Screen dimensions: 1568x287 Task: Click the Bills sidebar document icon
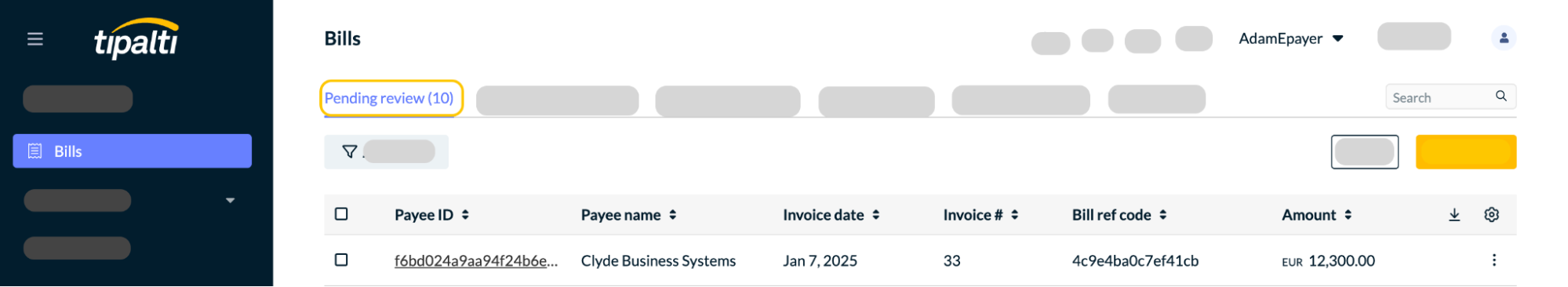(35, 151)
